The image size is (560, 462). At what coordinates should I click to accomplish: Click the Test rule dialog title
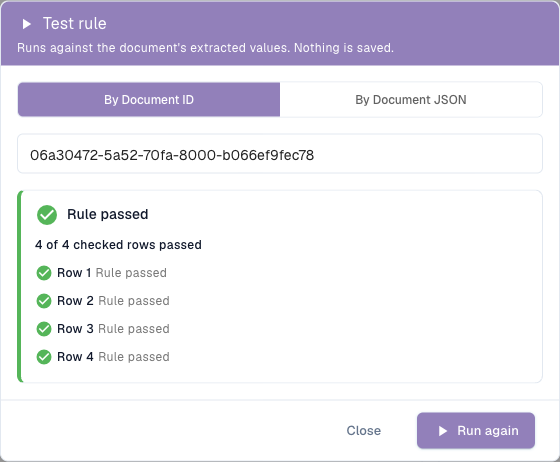75,24
